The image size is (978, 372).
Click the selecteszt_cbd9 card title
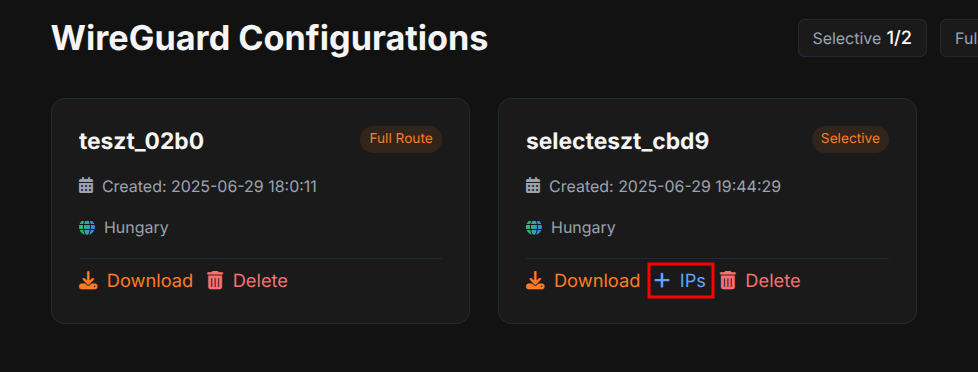(617, 142)
